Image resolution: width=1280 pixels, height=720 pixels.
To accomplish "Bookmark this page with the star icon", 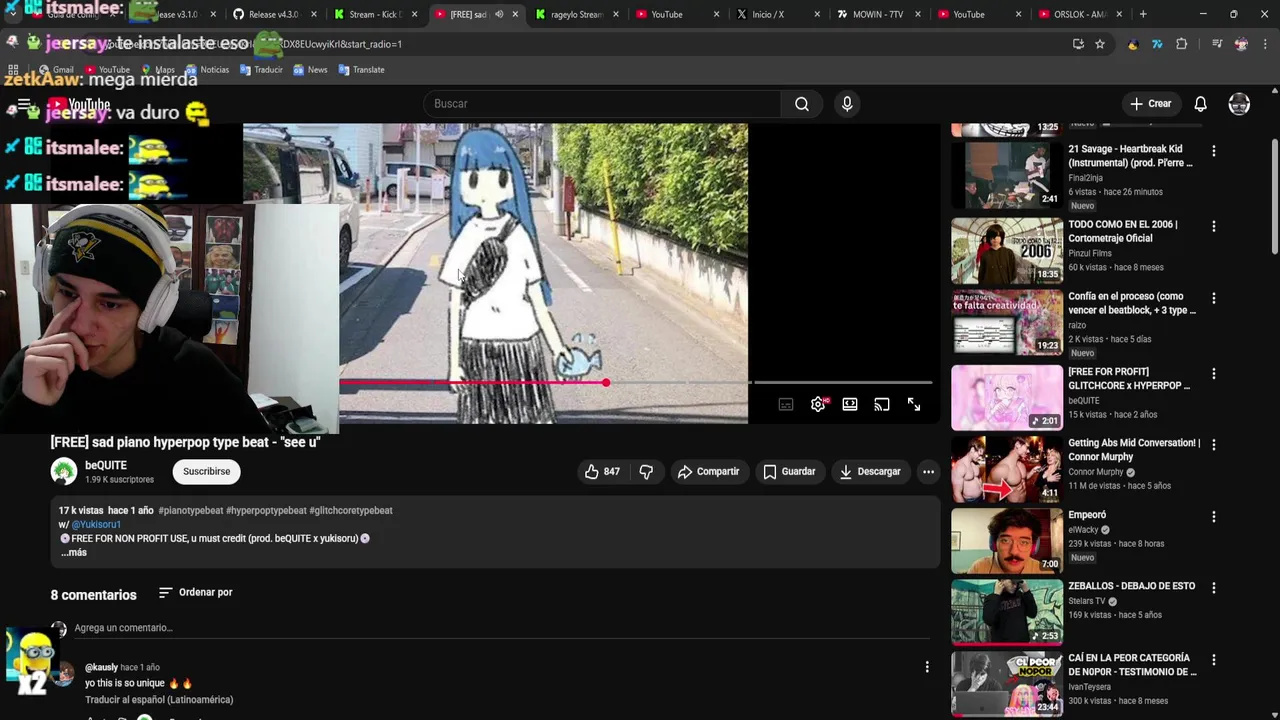I will [1100, 44].
